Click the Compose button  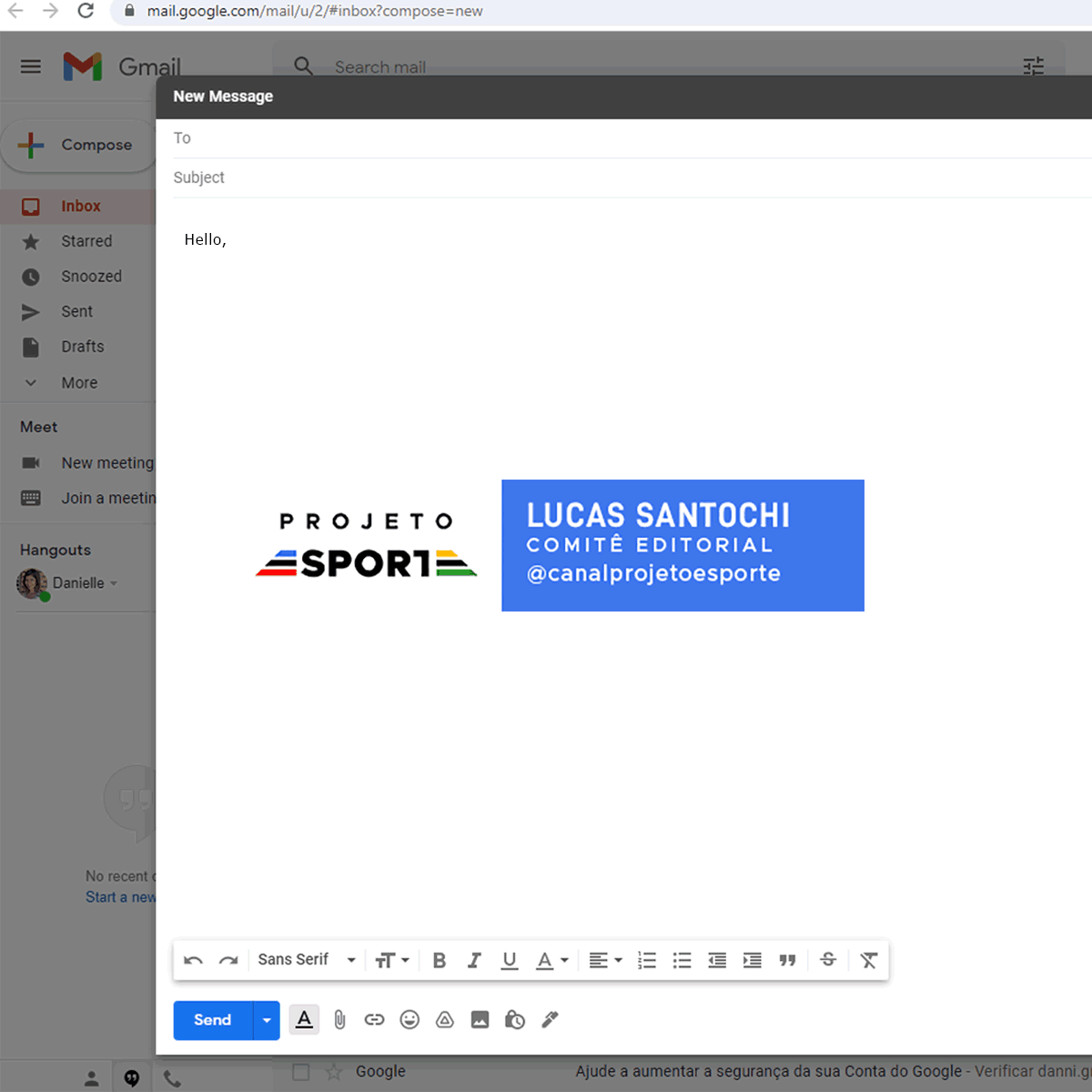[x=79, y=145]
